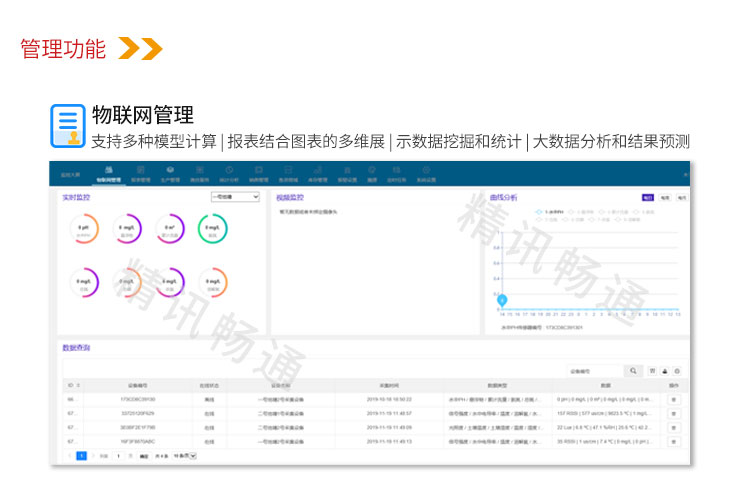Click the print icon above the data table
The height and width of the screenshot is (493, 750).
(665, 371)
